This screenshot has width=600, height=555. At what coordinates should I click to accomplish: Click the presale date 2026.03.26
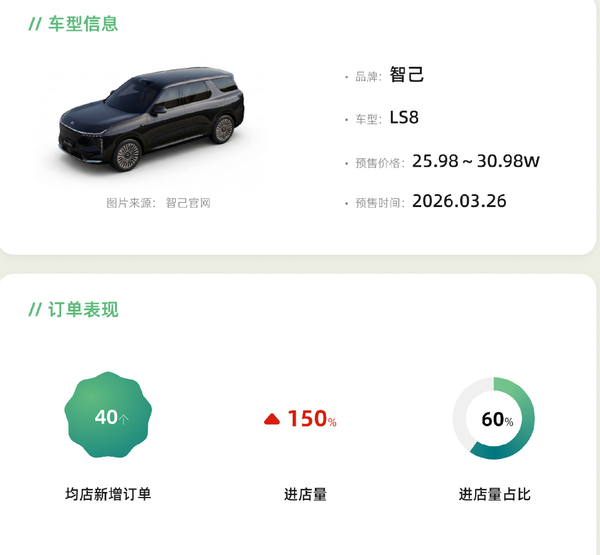pos(459,201)
